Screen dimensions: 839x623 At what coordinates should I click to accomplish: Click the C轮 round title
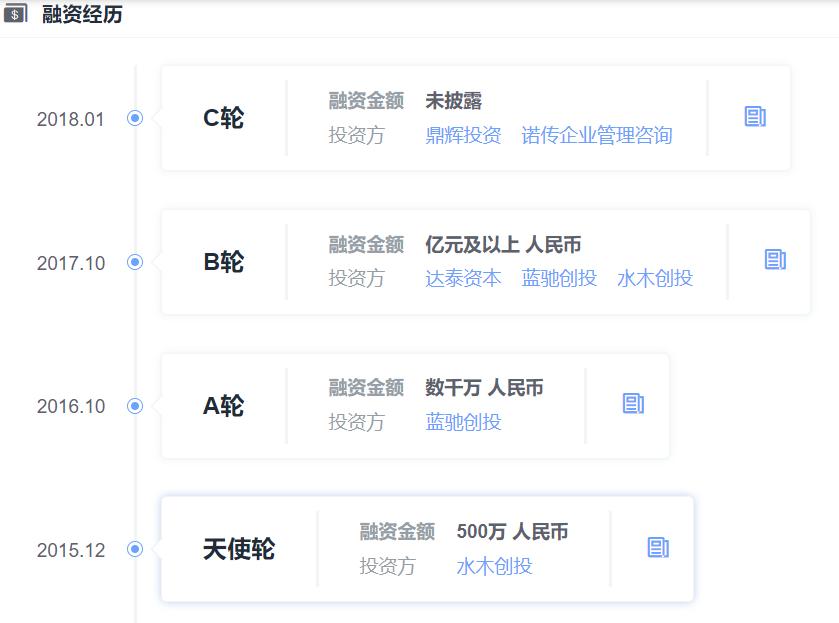click(x=223, y=118)
